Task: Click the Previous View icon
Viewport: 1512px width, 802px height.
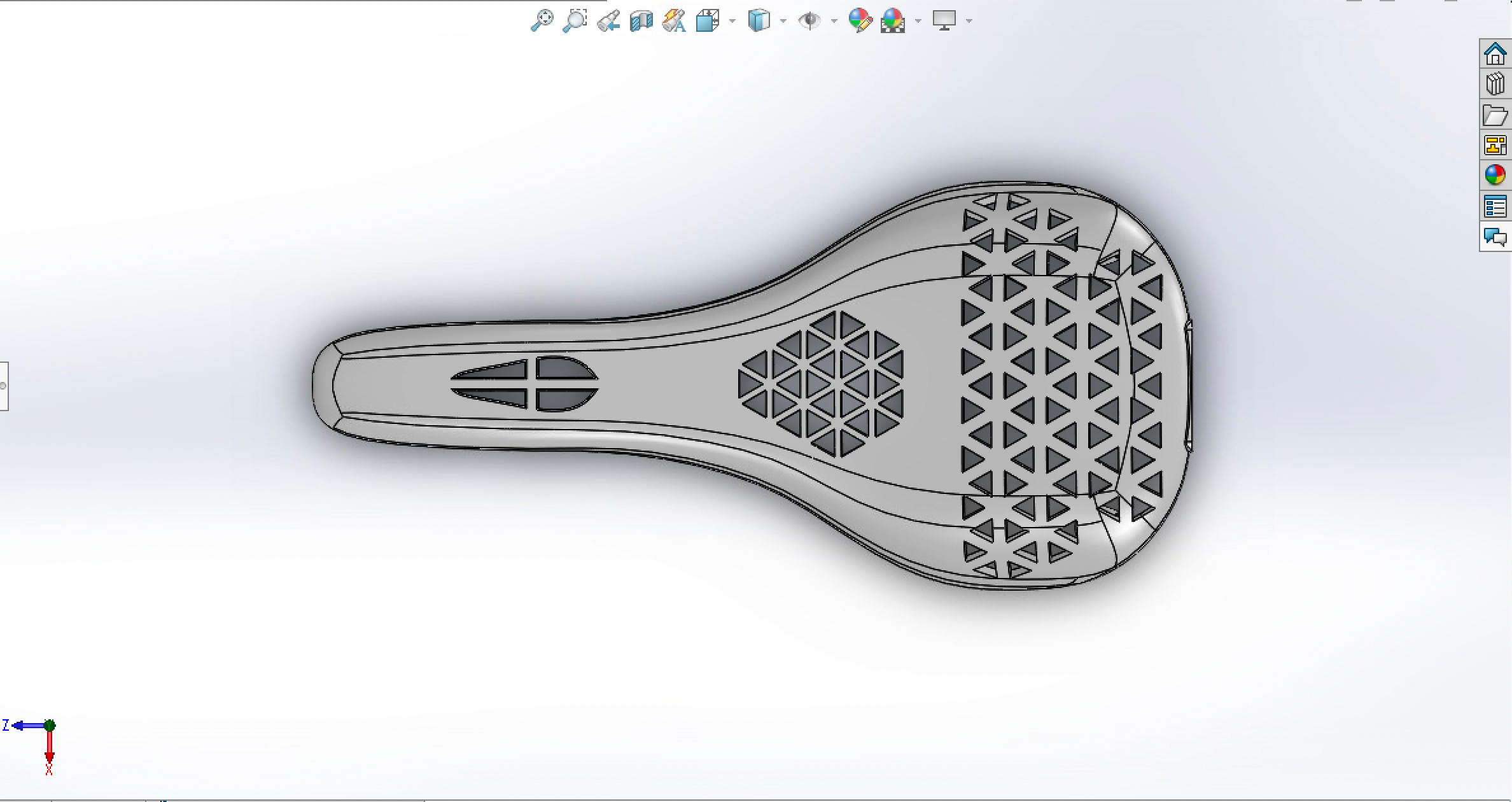Action: (608, 21)
